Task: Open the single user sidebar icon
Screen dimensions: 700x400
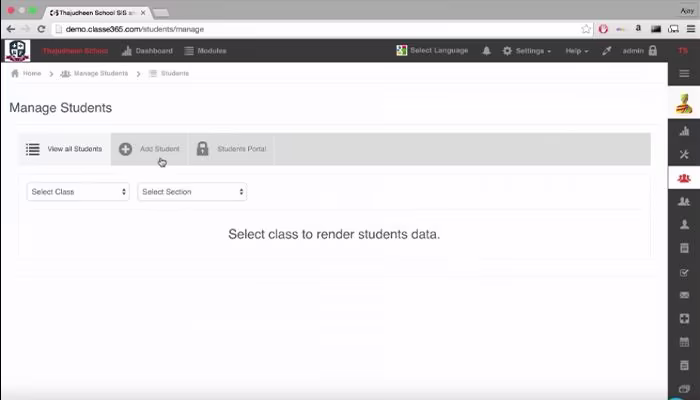Action: (x=684, y=225)
